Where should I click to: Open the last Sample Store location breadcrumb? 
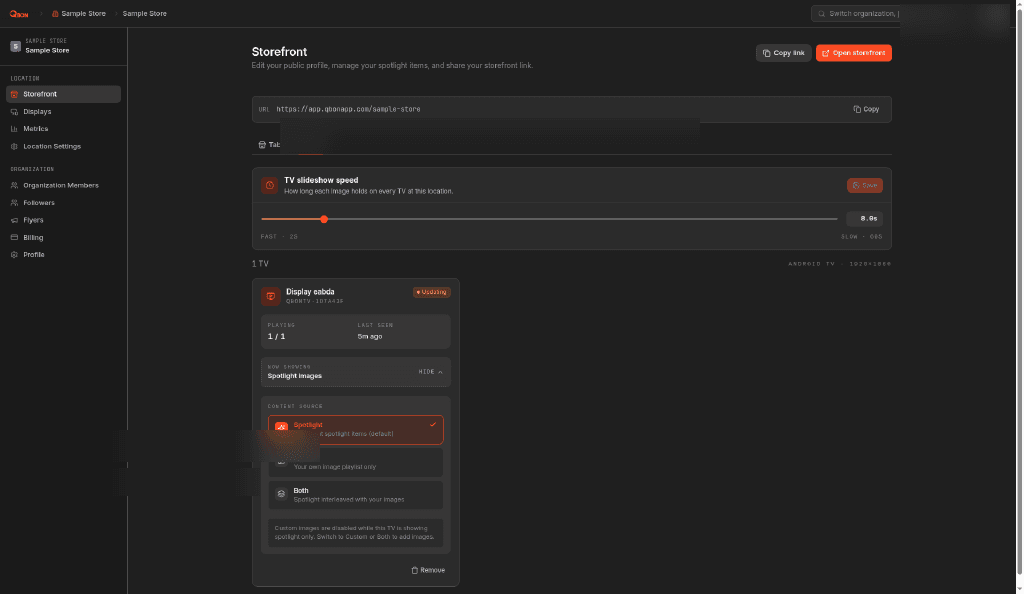coord(144,14)
